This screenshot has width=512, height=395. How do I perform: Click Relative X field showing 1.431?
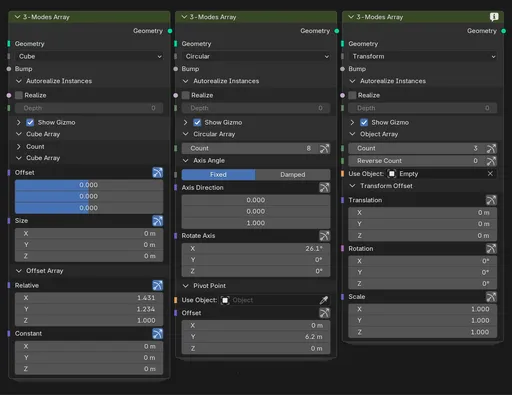point(89,298)
